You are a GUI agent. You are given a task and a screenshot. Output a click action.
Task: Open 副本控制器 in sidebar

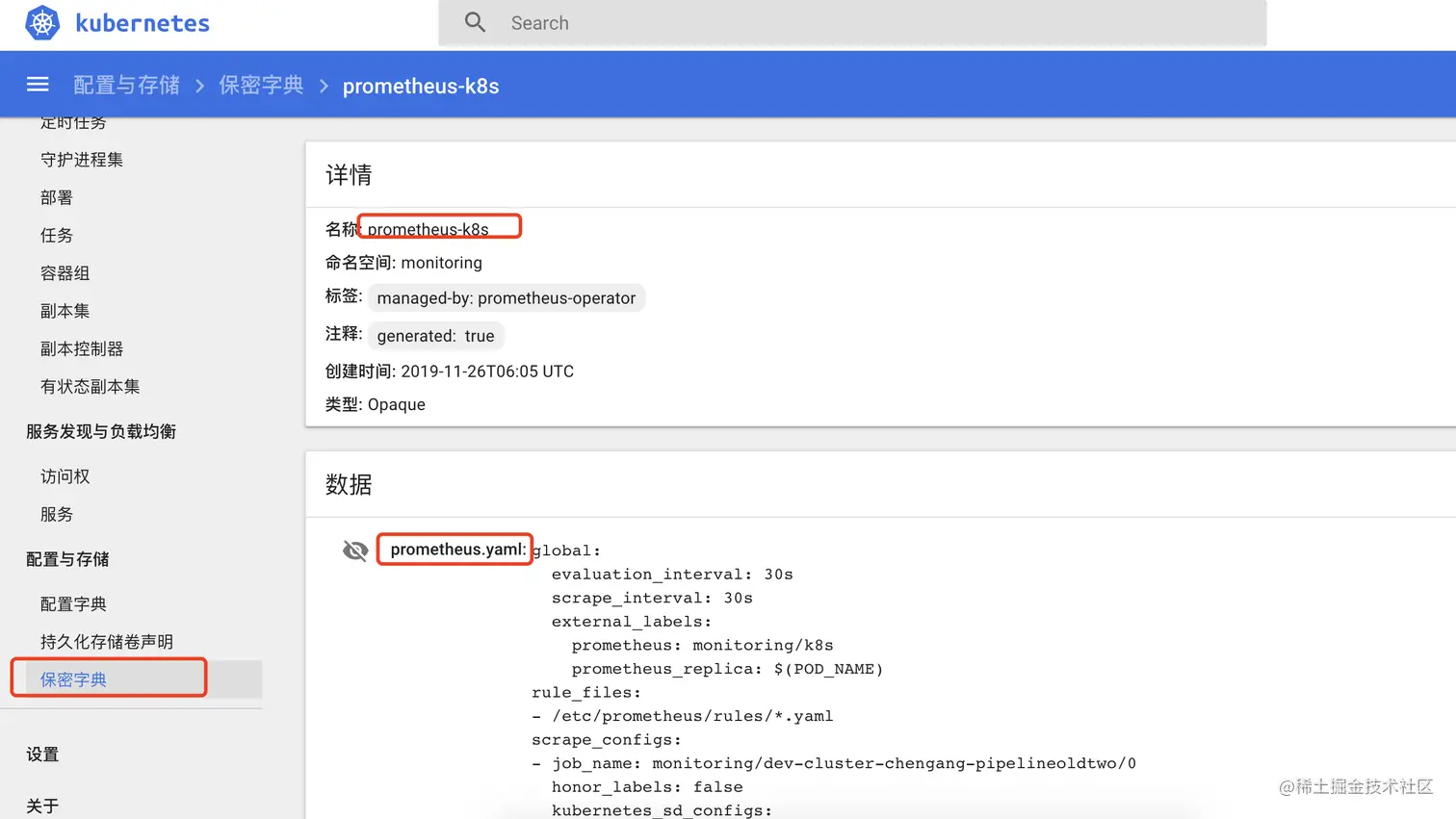coord(82,348)
